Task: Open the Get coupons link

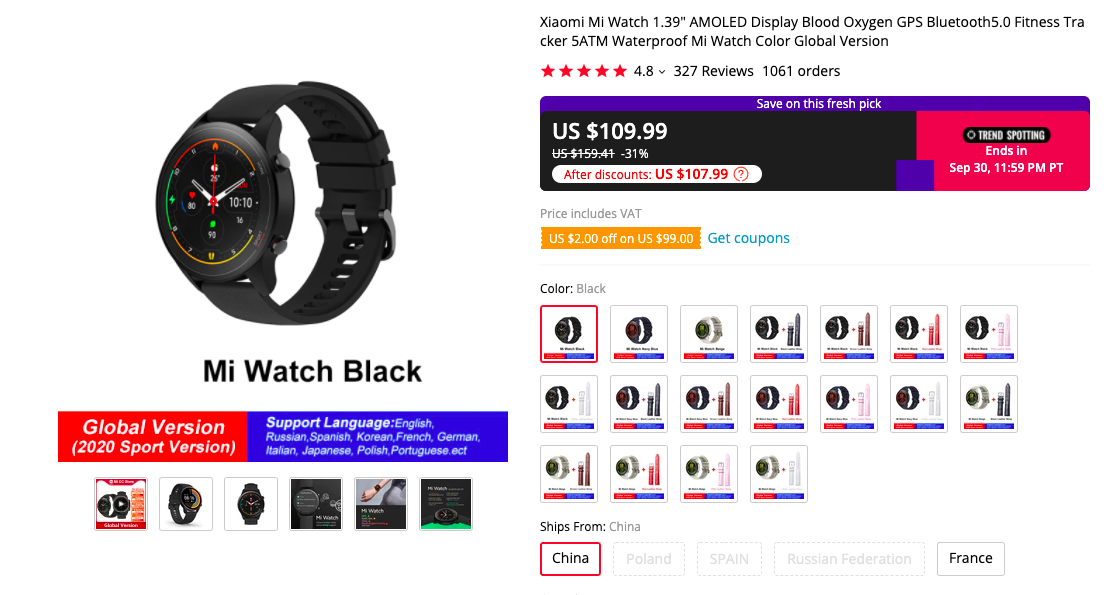Action: [748, 238]
